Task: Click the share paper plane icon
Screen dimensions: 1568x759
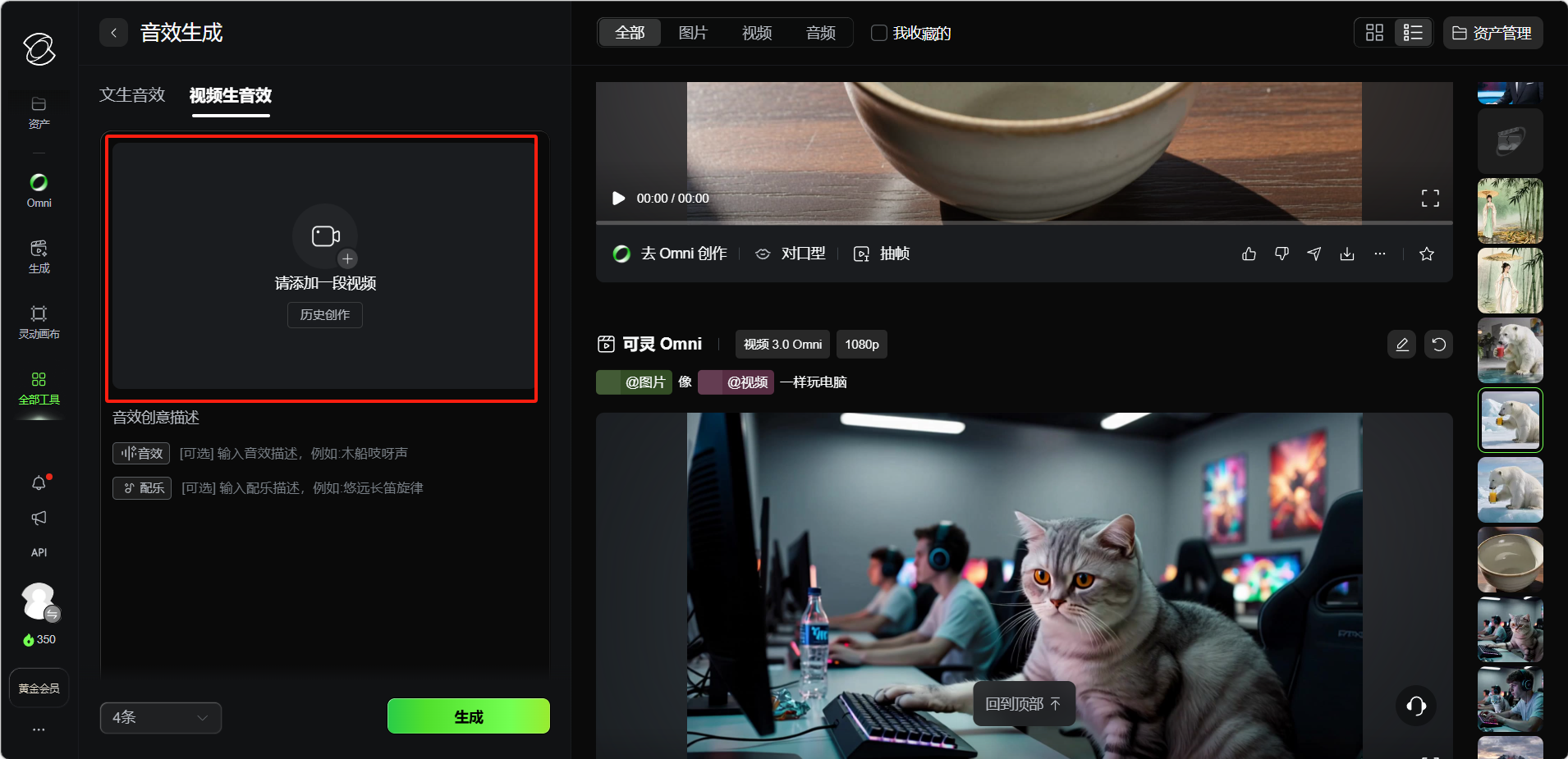Action: coord(1314,254)
